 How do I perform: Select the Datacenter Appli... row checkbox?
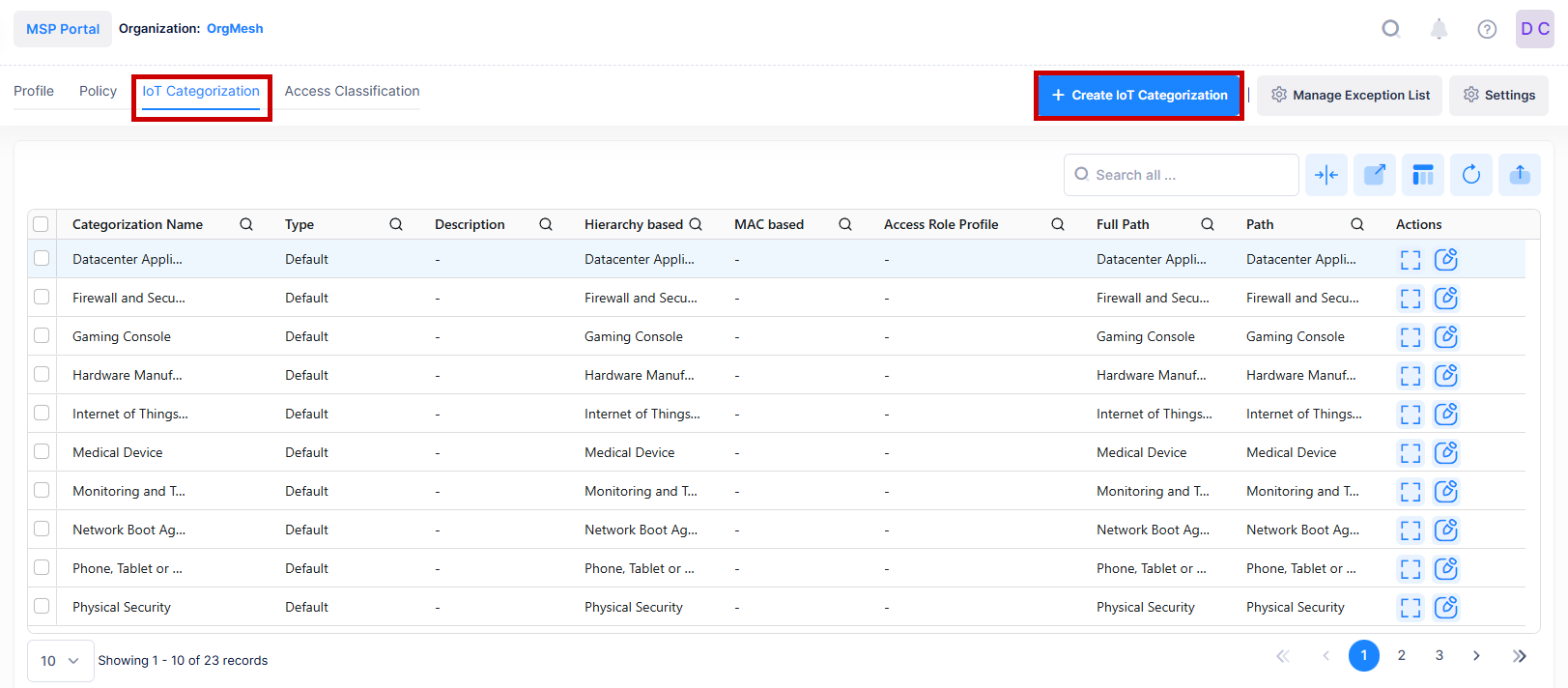pyautogui.click(x=42, y=258)
